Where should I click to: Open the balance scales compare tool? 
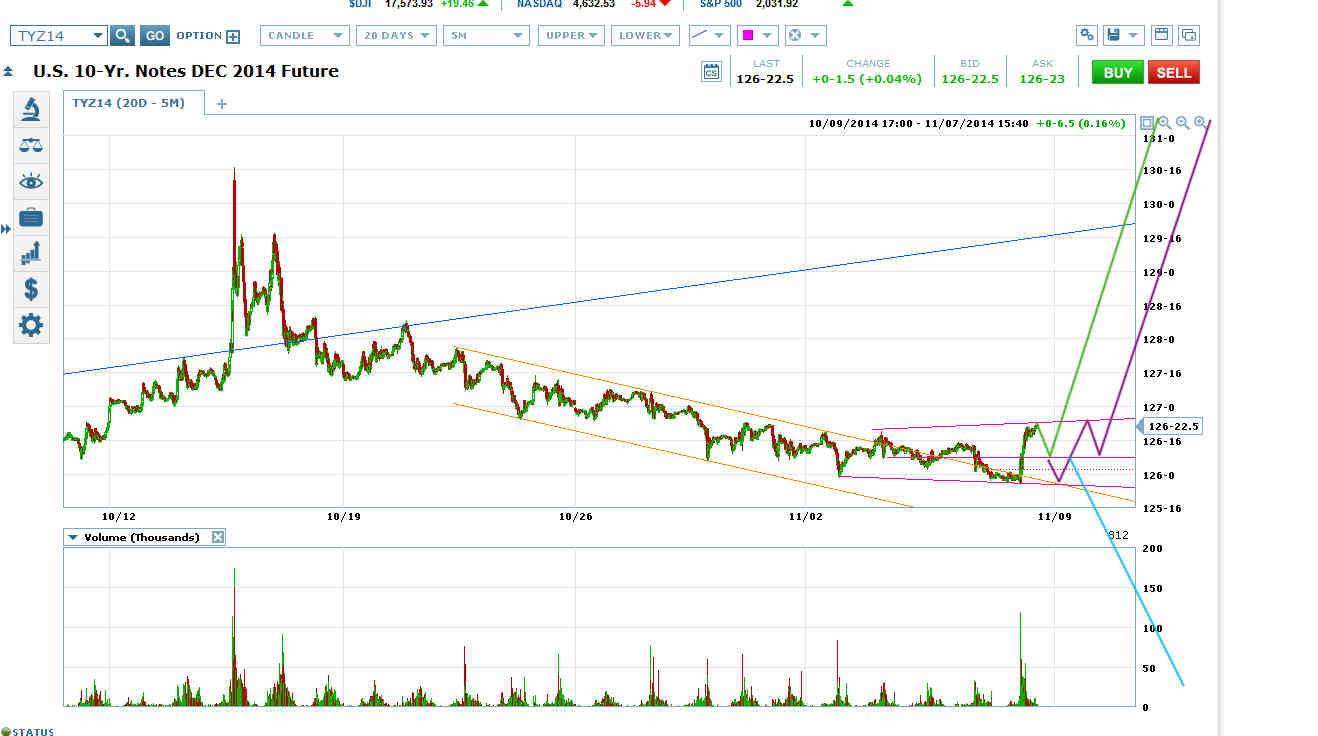click(31, 145)
